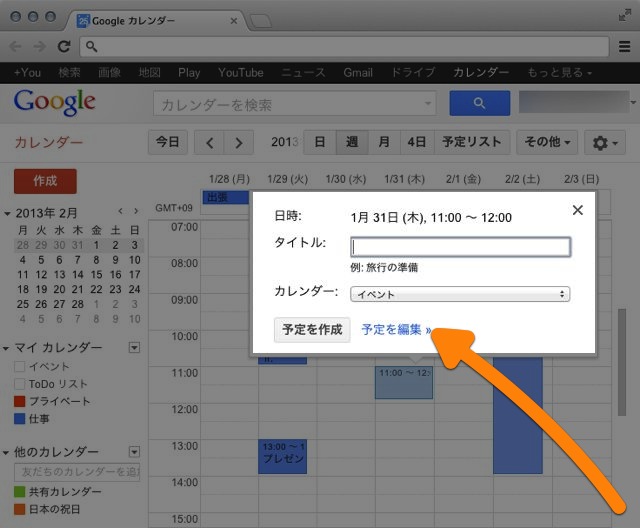Open +You from the top bar
Image resolution: width=640 pixels, height=528 pixels.
pos(27,73)
